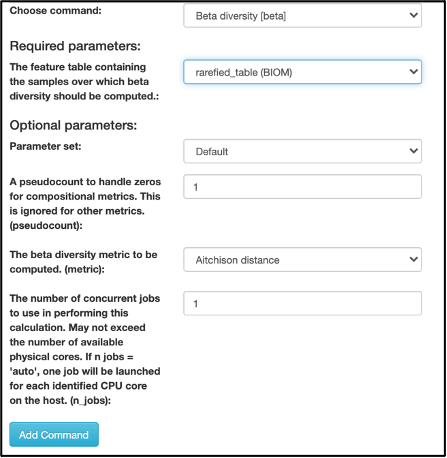Open the Parameter set dropdown showing Default
The width and height of the screenshot is (447, 458).
[302, 151]
